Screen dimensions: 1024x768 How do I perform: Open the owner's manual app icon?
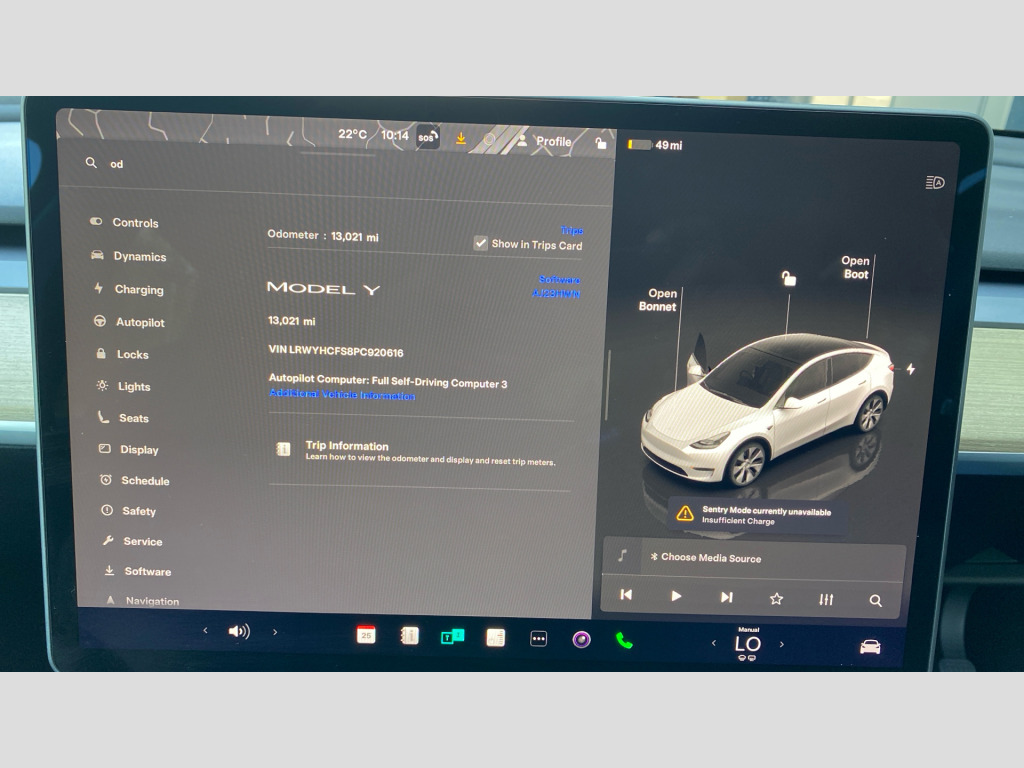(x=409, y=635)
